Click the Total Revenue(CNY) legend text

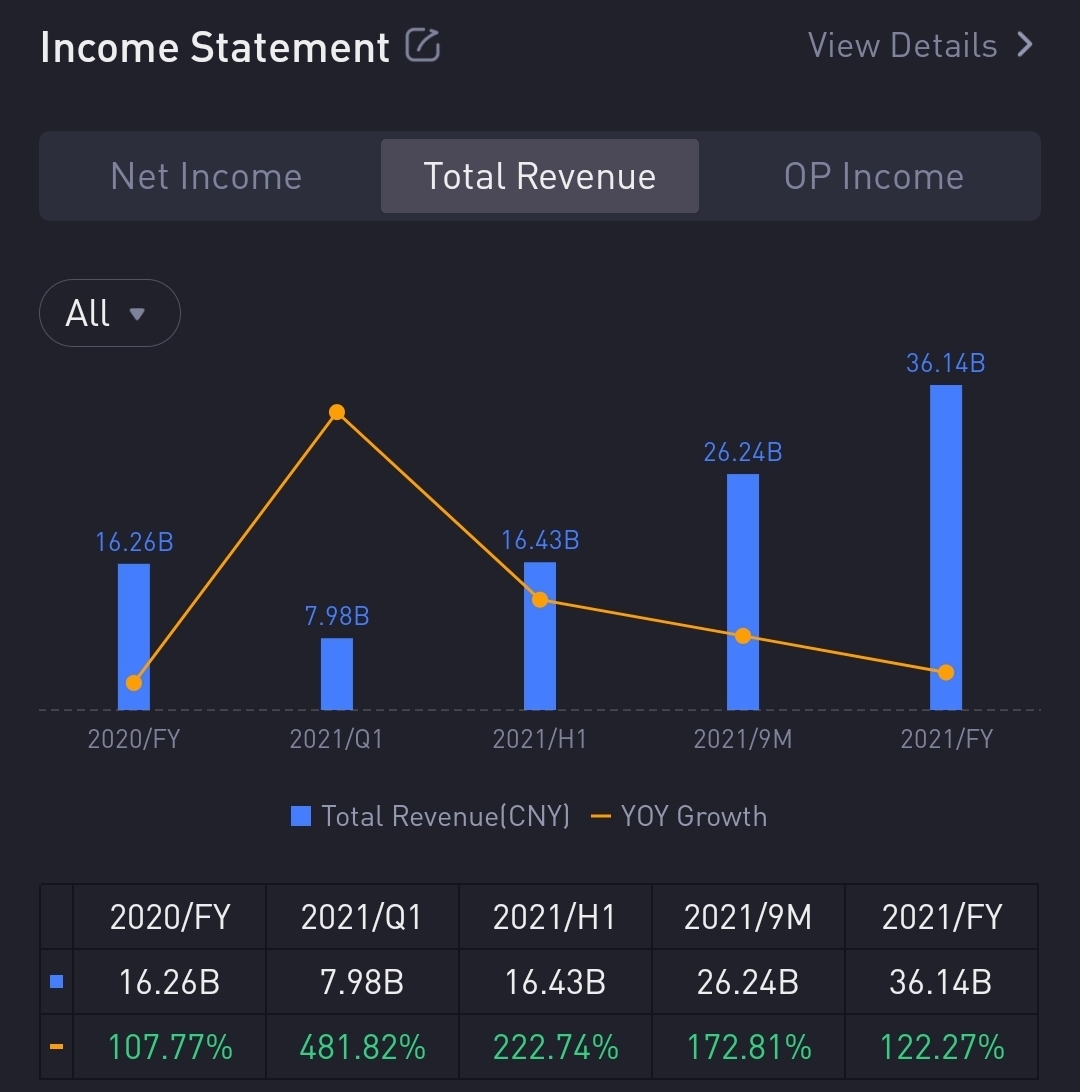pos(446,816)
